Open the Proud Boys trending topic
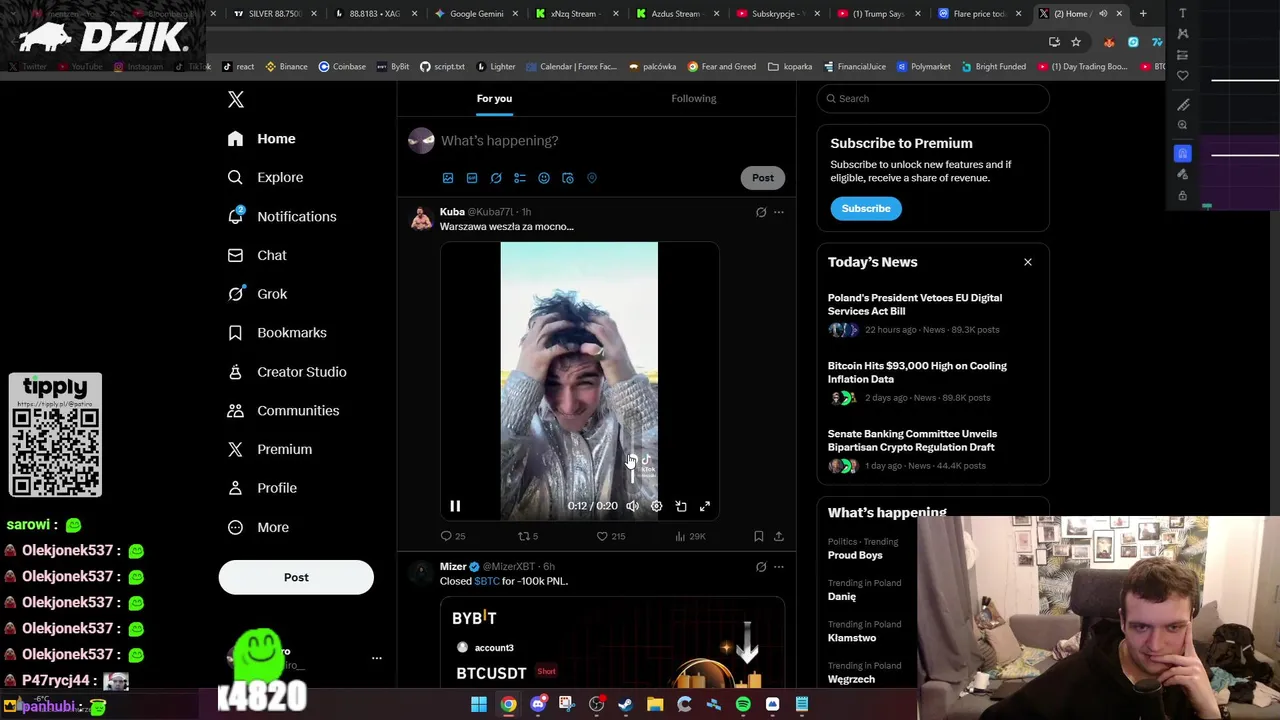This screenshot has height=720, width=1280. point(855,555)
